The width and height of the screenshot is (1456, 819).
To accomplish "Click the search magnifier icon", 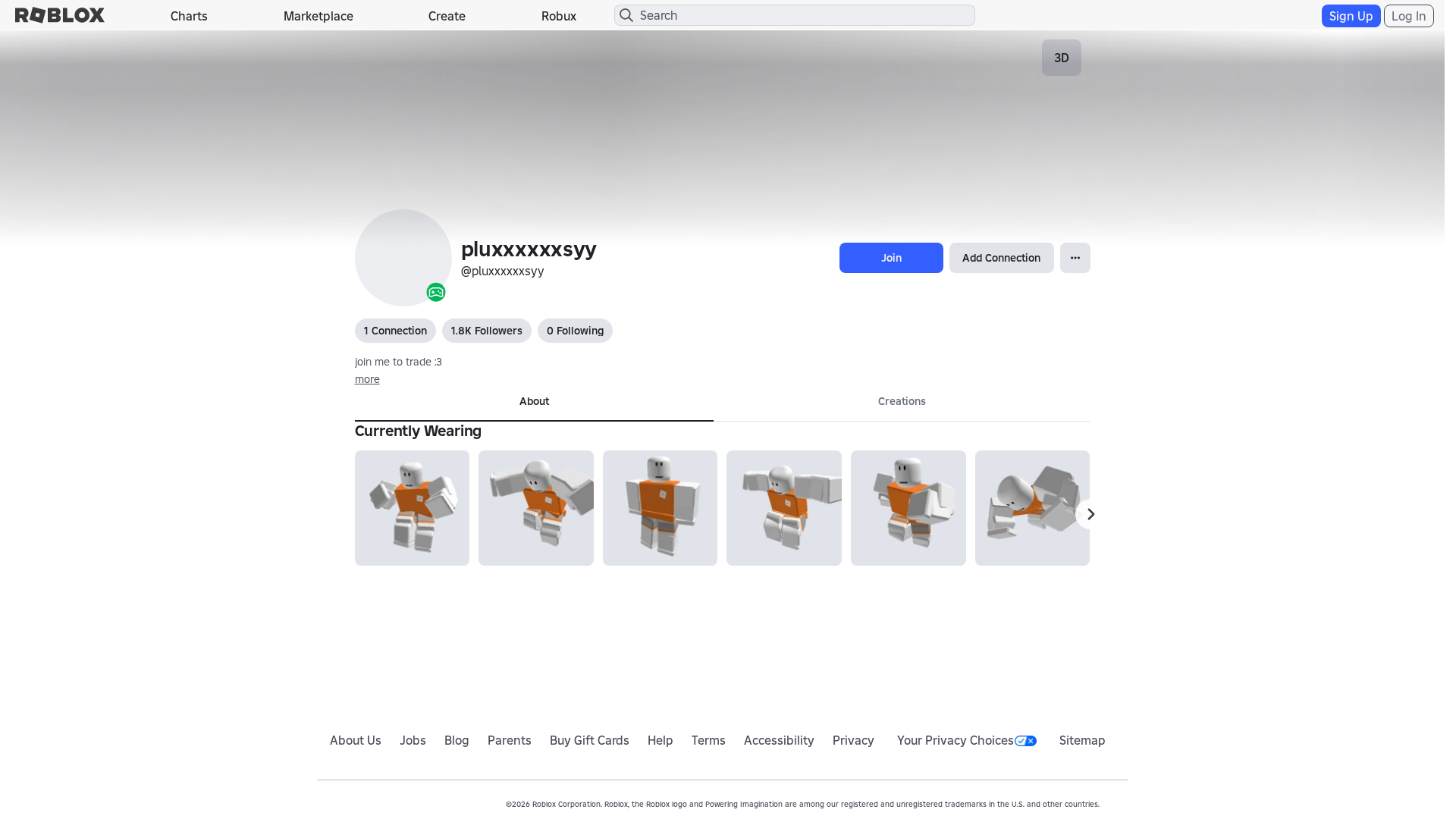I will tap(626, 15).
